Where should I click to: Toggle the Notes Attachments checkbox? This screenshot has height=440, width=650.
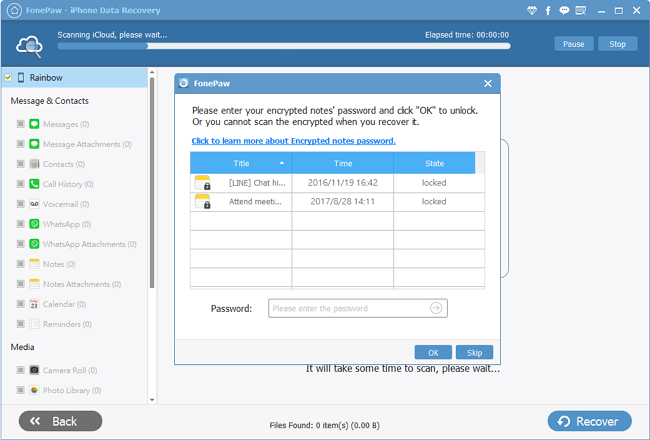(x=20, y=284)
